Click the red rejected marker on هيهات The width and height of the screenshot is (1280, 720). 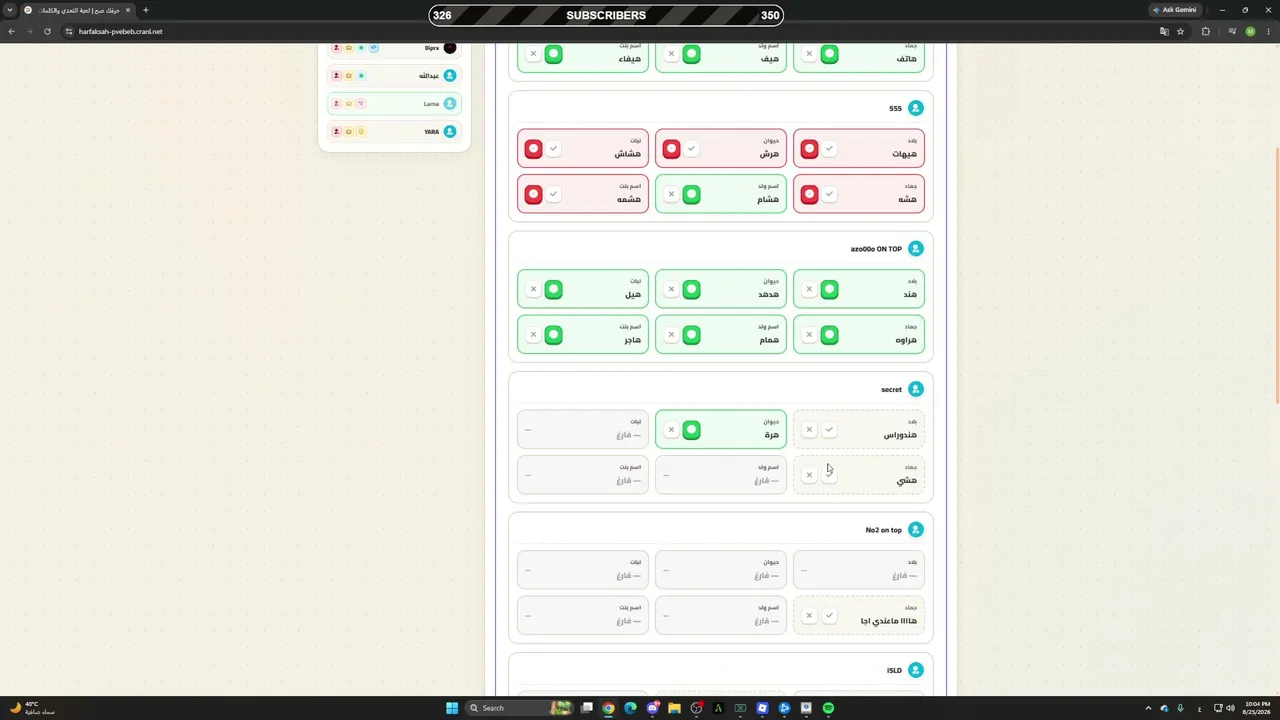point(809,149)
